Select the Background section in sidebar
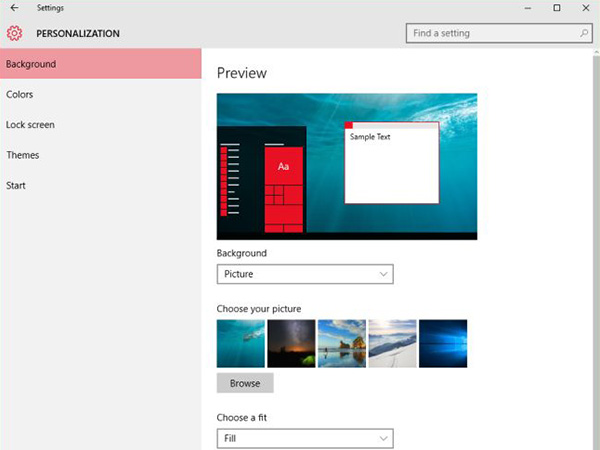This screenshot has width=600, height=450. [x=100, y=64]
